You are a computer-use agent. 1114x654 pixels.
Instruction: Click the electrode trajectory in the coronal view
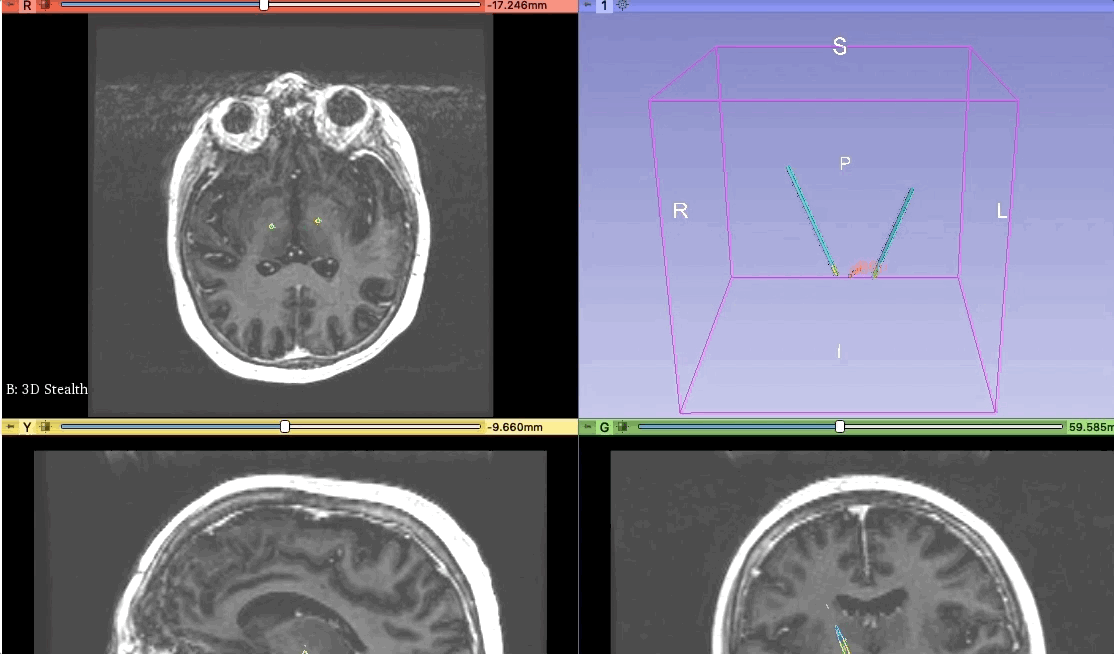[x=840, y=637]
